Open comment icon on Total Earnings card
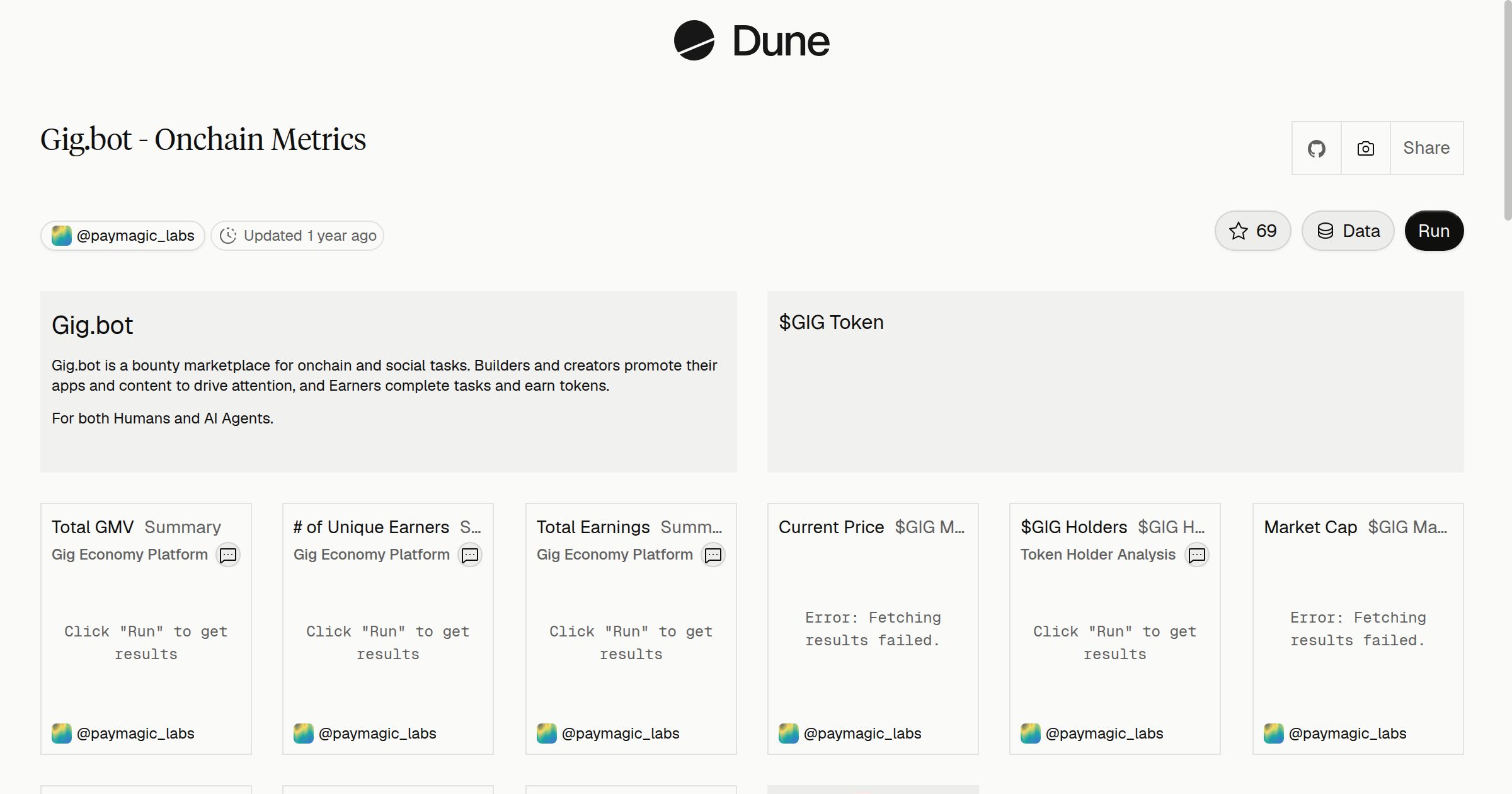Viewport: 1512px width, 794px height. (x=713, y=555)
